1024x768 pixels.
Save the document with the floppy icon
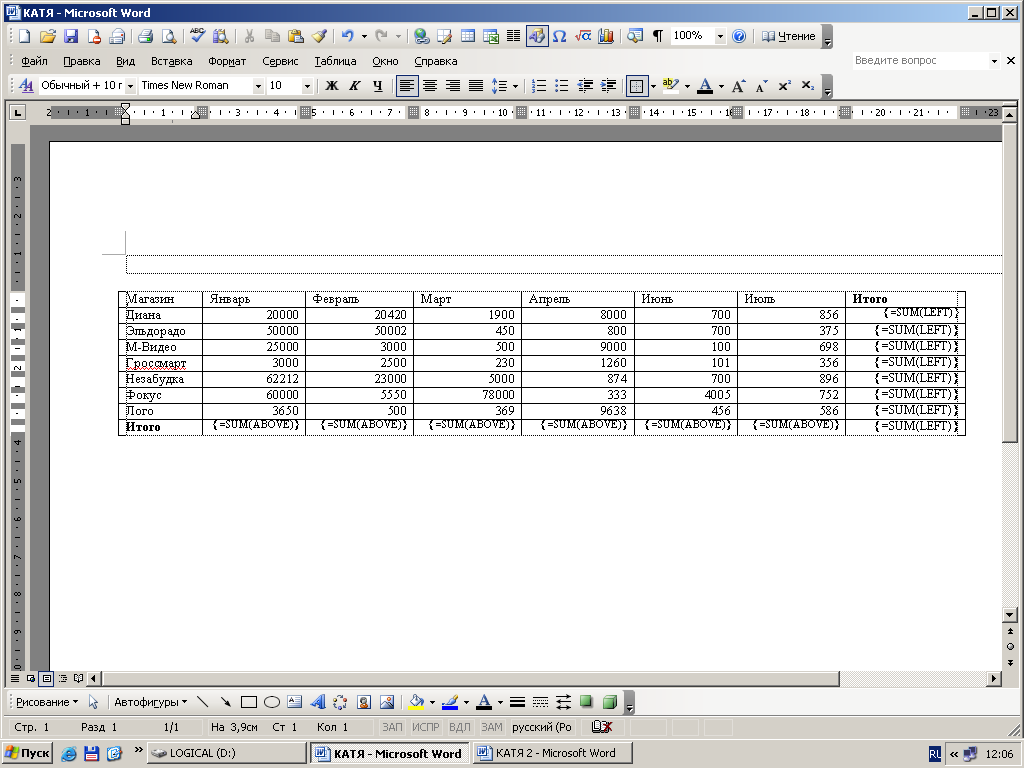click(71, 37)
